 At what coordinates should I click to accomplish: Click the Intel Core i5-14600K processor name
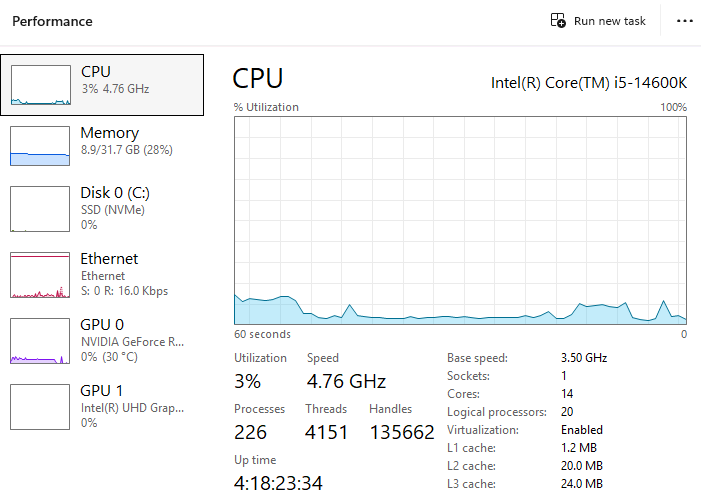588,82
